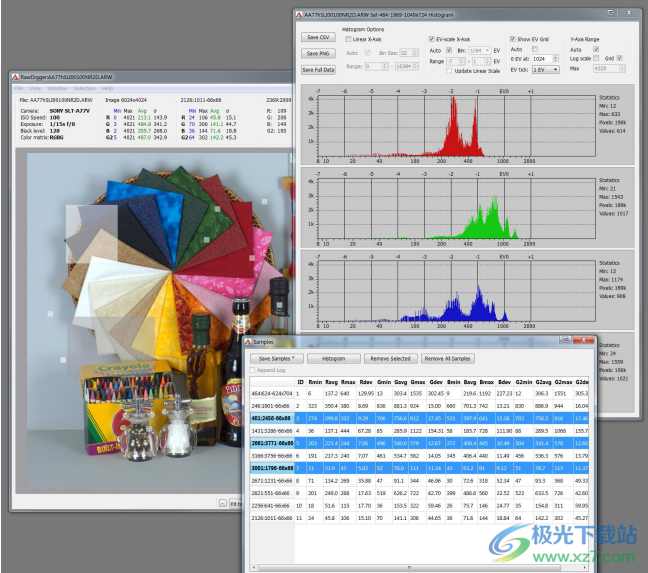Toggle the Auto checkbox under EV-scale X-Axis

449,50
